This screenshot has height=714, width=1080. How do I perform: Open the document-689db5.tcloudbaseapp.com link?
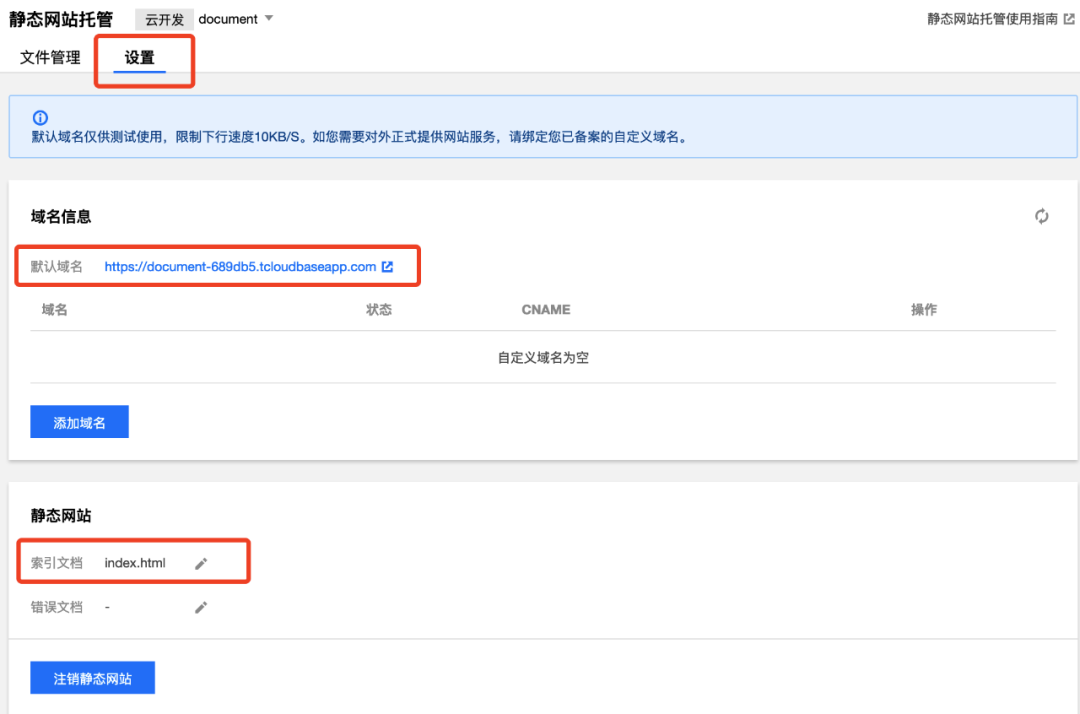tap(240, 267)
